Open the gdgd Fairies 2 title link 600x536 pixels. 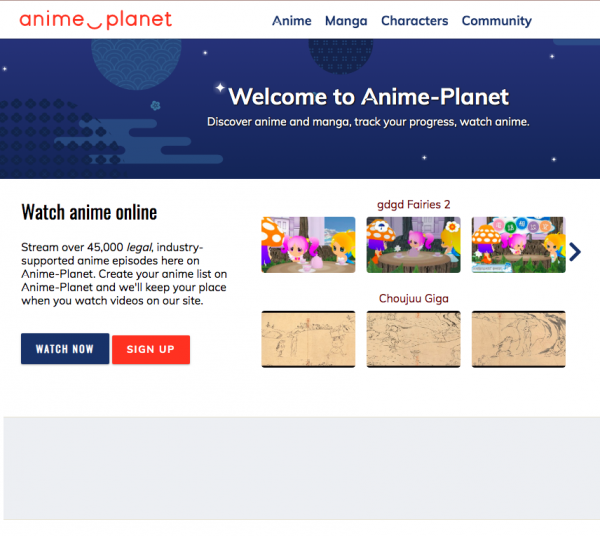coord(413,205)
